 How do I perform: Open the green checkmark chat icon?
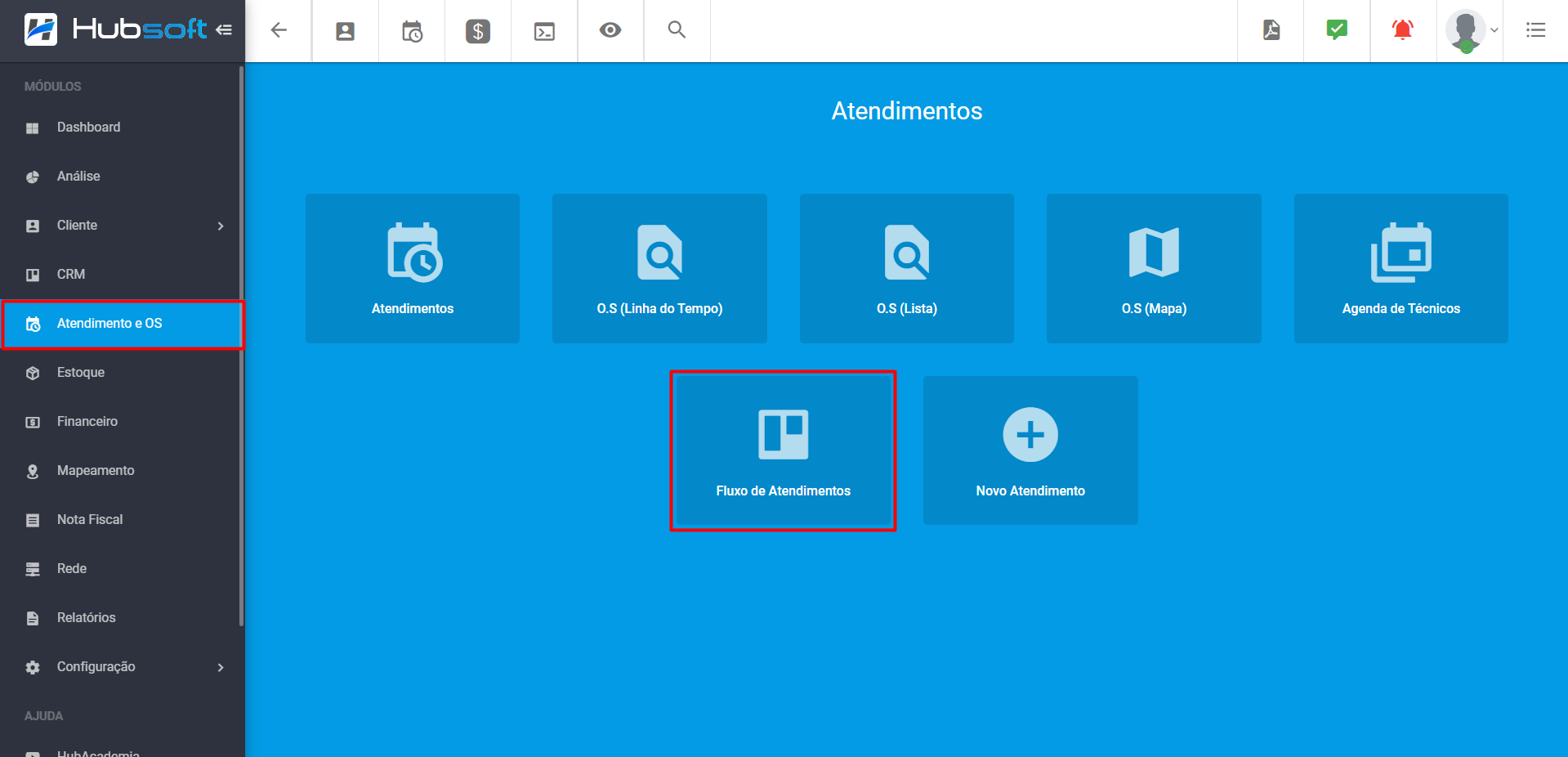point(1337,30)
